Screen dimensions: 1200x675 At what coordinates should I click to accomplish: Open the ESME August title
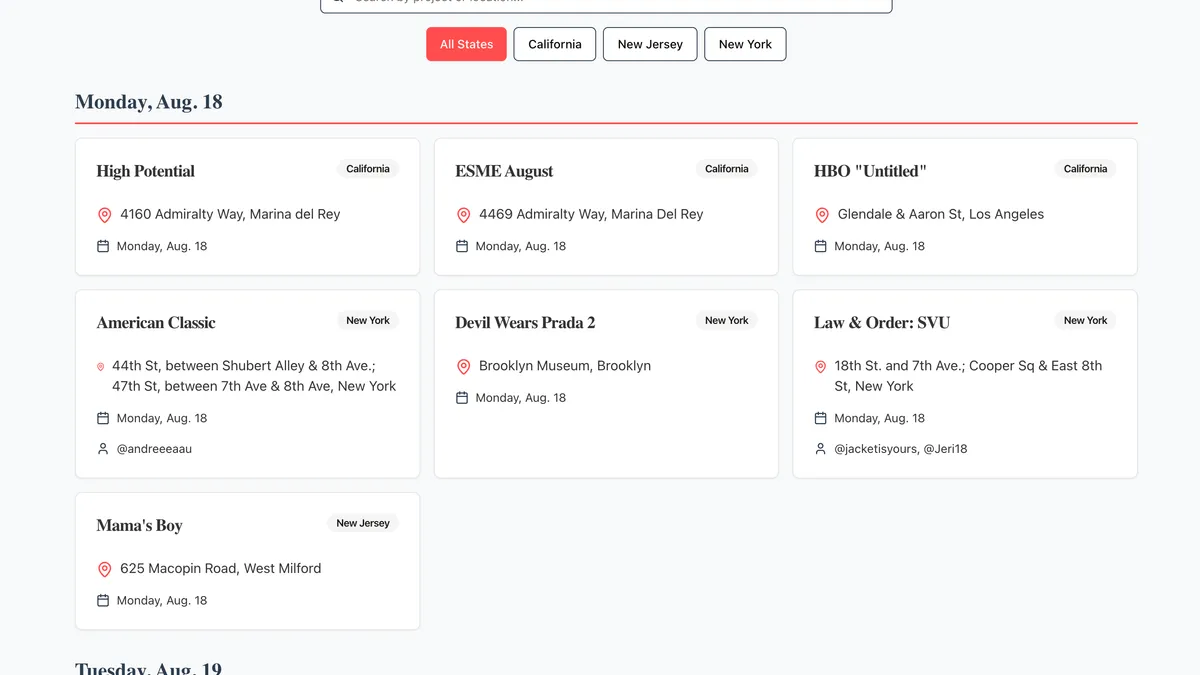tap(504, 171)
